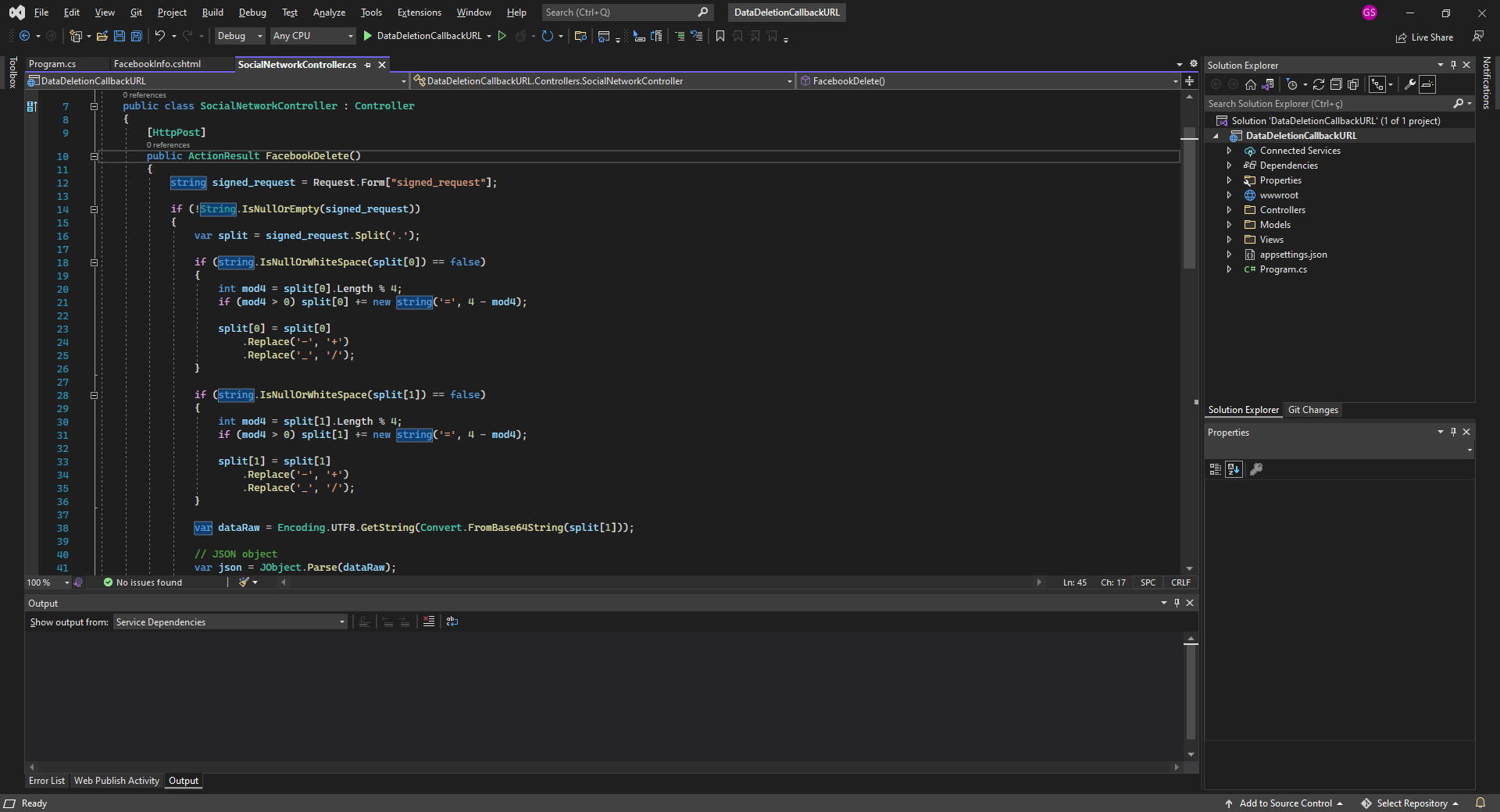1500x812 pixels.
Task: Switch to the FacebookInfo.cshtml tab
Action: [157, 64]
